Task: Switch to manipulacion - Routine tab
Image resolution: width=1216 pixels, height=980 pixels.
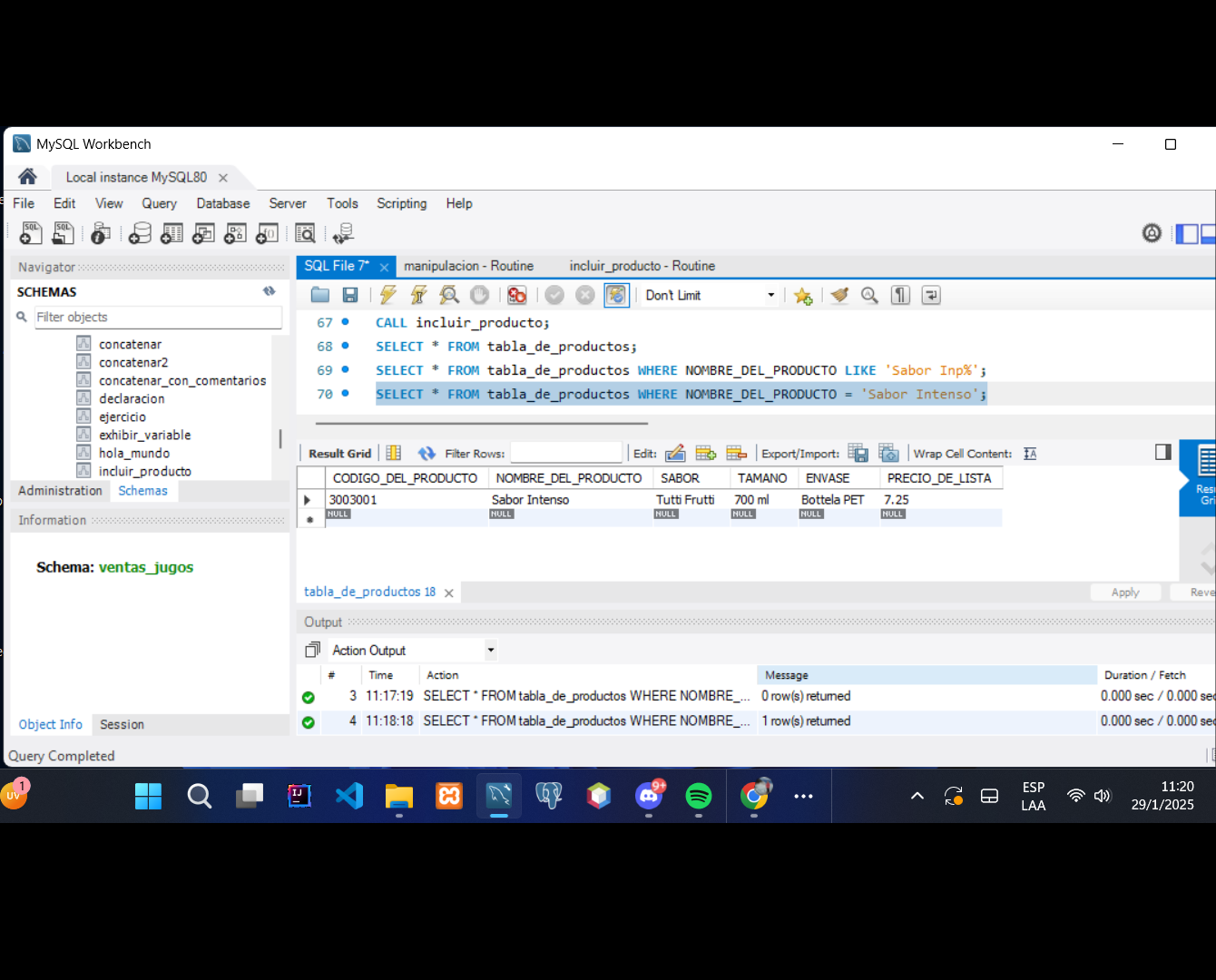Action: click(468, 266)
